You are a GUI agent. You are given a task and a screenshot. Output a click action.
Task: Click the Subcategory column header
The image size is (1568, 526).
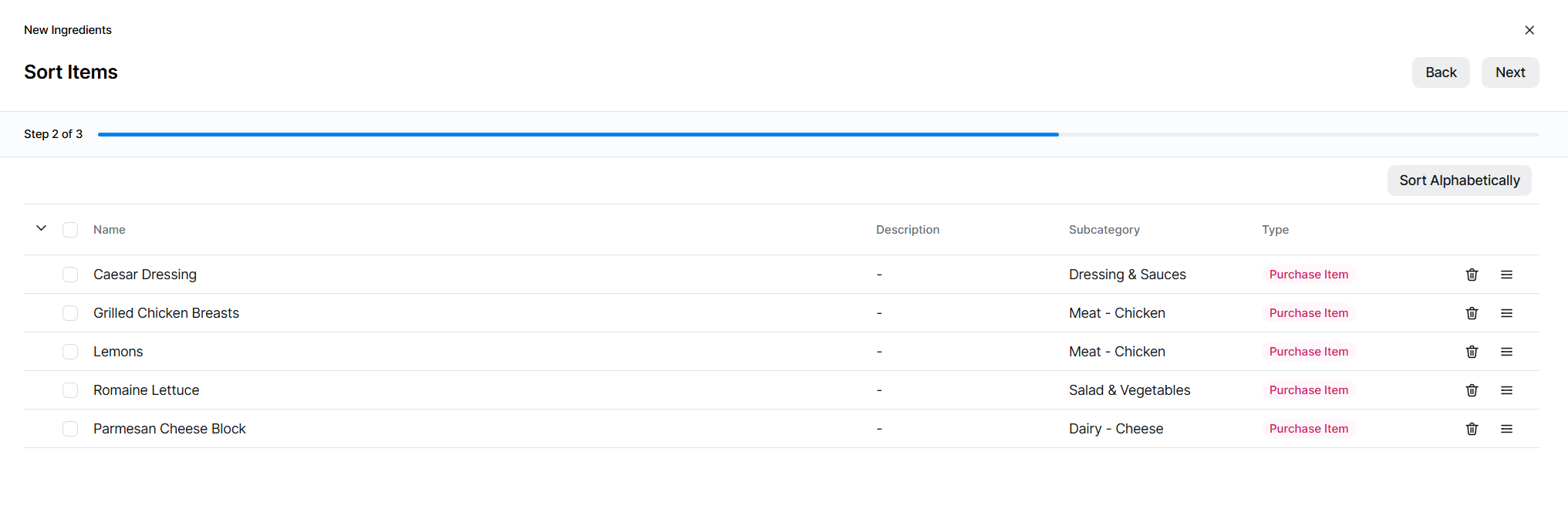[1104, 230]
